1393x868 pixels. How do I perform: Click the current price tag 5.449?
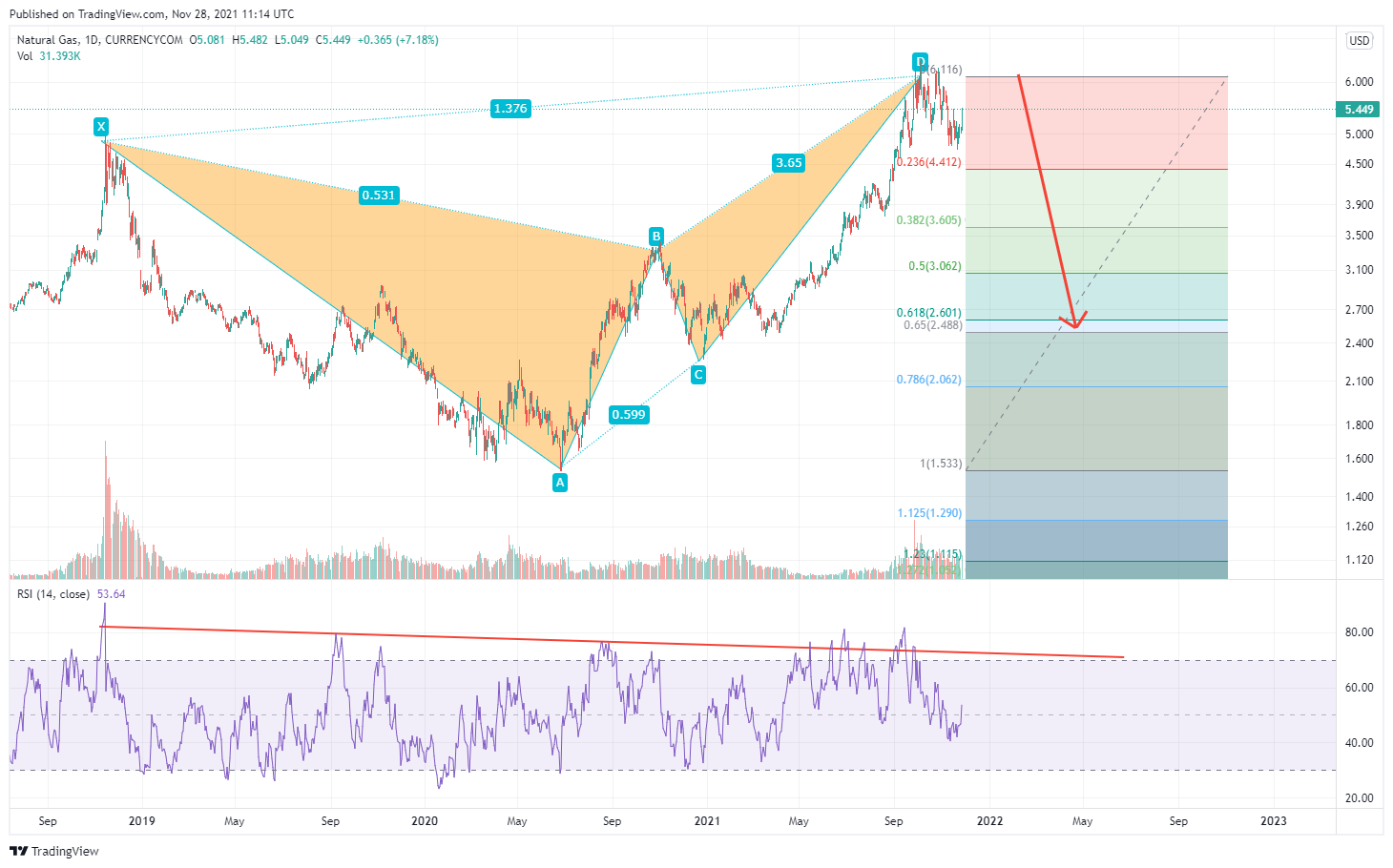point(1359,110)
